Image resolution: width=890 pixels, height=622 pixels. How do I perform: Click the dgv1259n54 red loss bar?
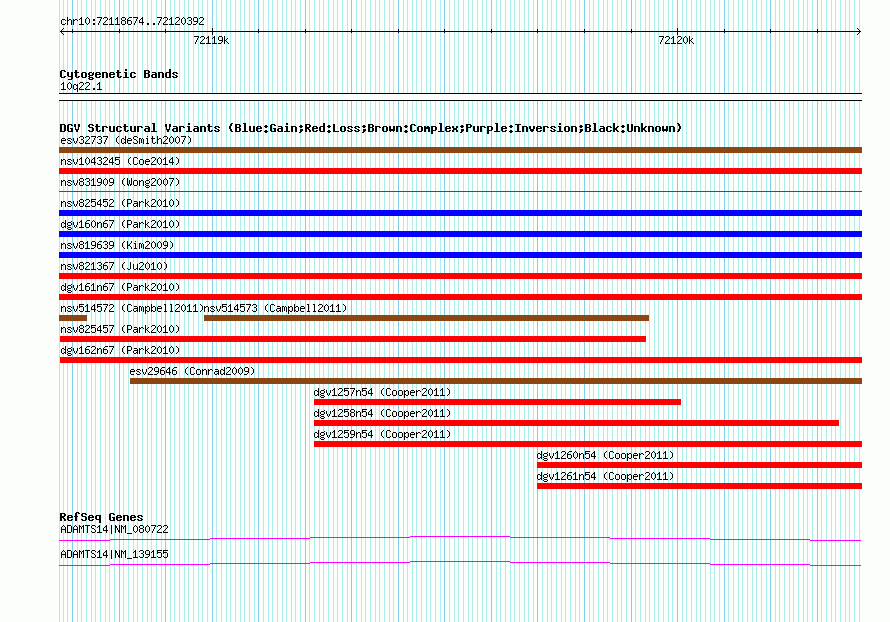tap(588, 444)
